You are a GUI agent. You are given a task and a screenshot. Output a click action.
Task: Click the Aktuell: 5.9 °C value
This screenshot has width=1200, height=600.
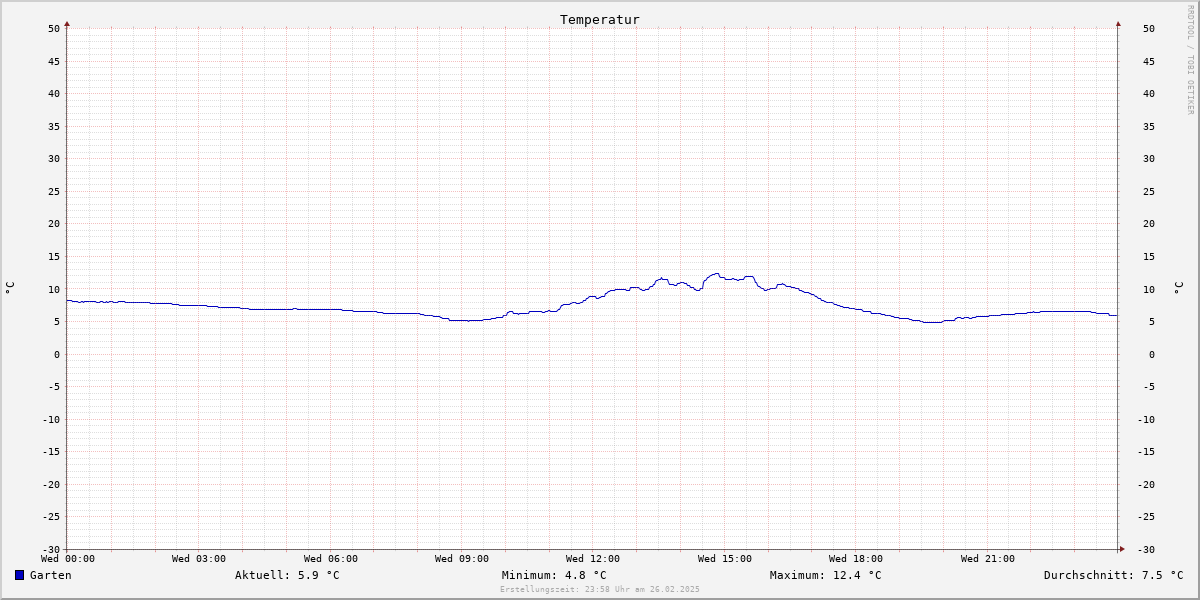coord(287,575)
